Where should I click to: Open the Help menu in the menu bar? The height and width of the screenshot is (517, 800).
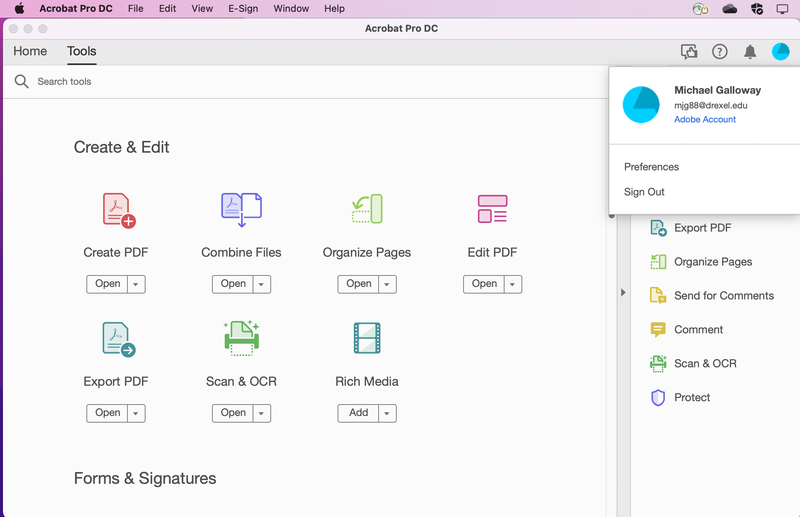coord(334,9)
